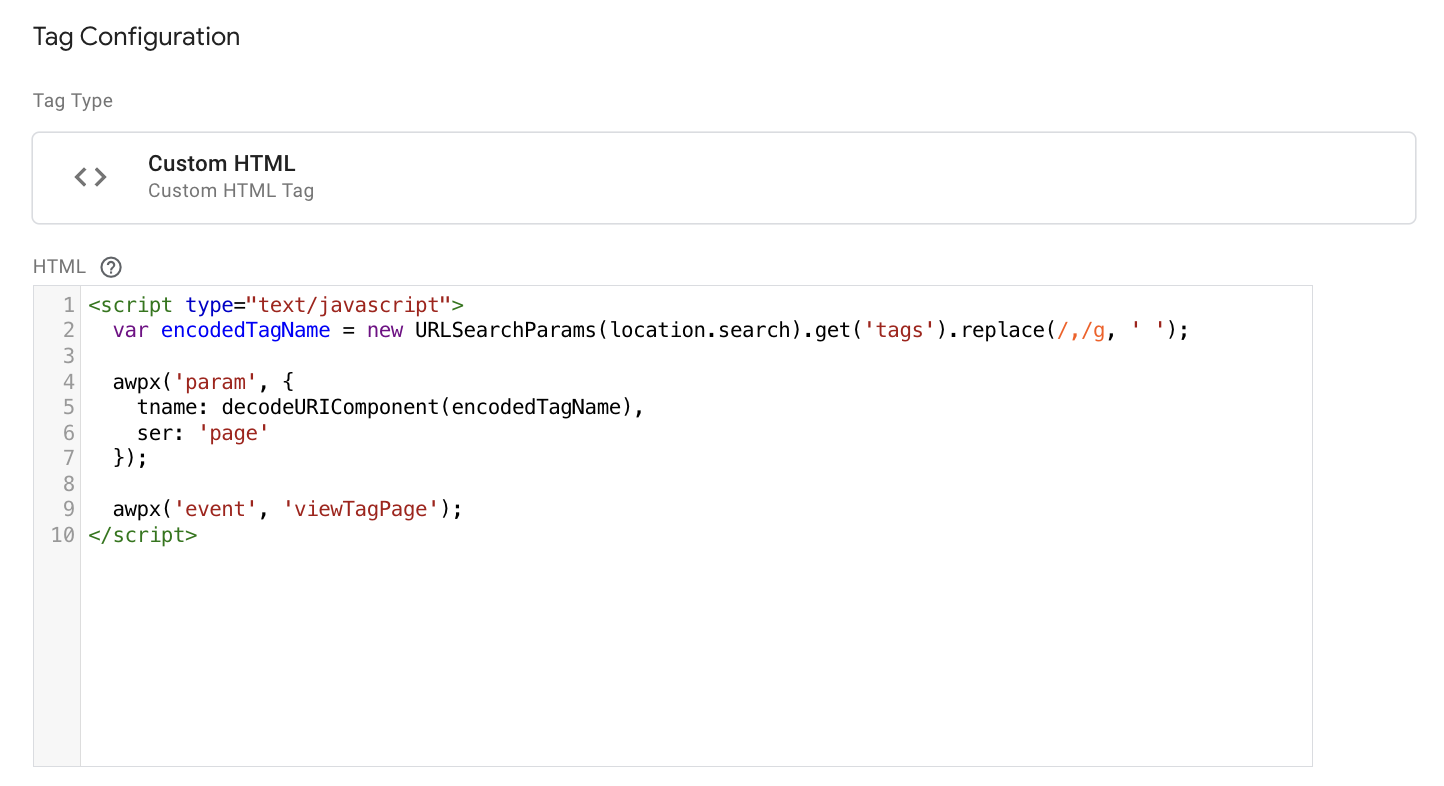Screen dimensions: 1444x786
Task: Open the HTML help question mark icon
Action: point(111,267)
